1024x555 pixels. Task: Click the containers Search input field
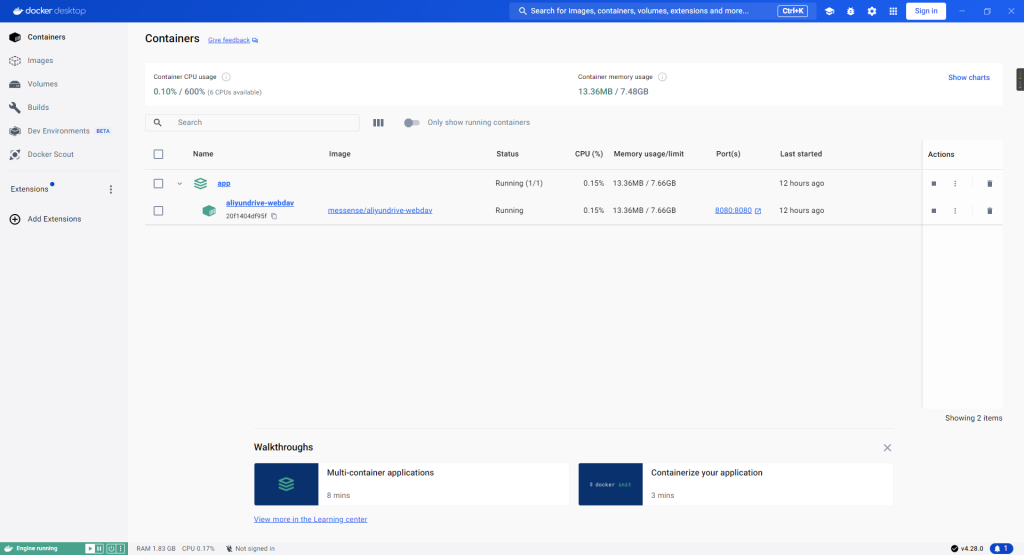tap(252, 123)
